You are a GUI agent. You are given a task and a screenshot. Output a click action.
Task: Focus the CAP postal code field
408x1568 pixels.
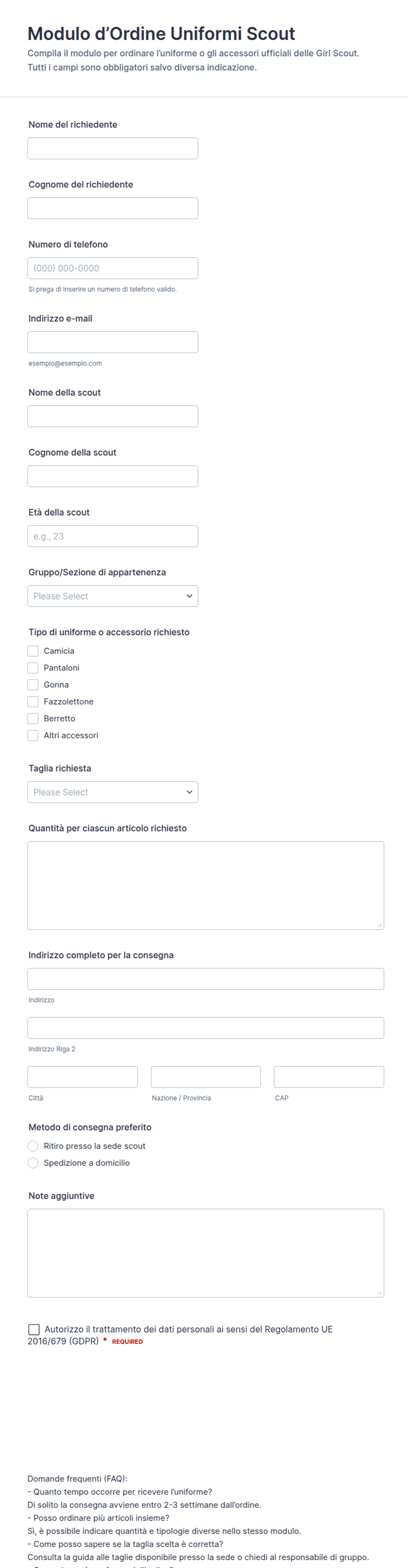point(329,1077)
